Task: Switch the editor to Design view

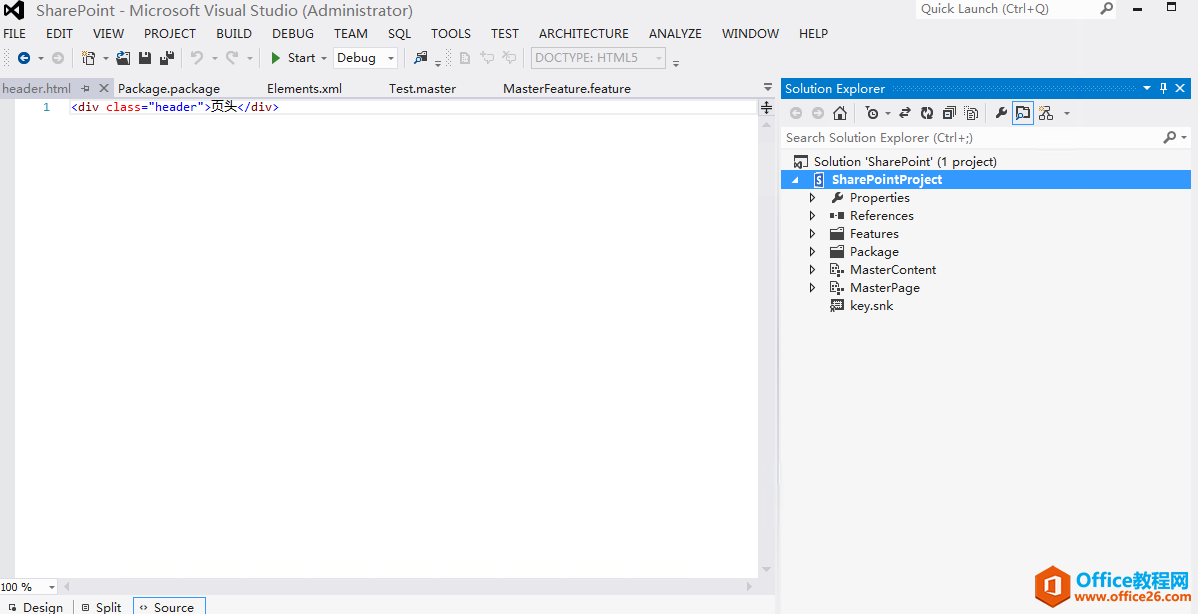Action: (x=38, y=606)
